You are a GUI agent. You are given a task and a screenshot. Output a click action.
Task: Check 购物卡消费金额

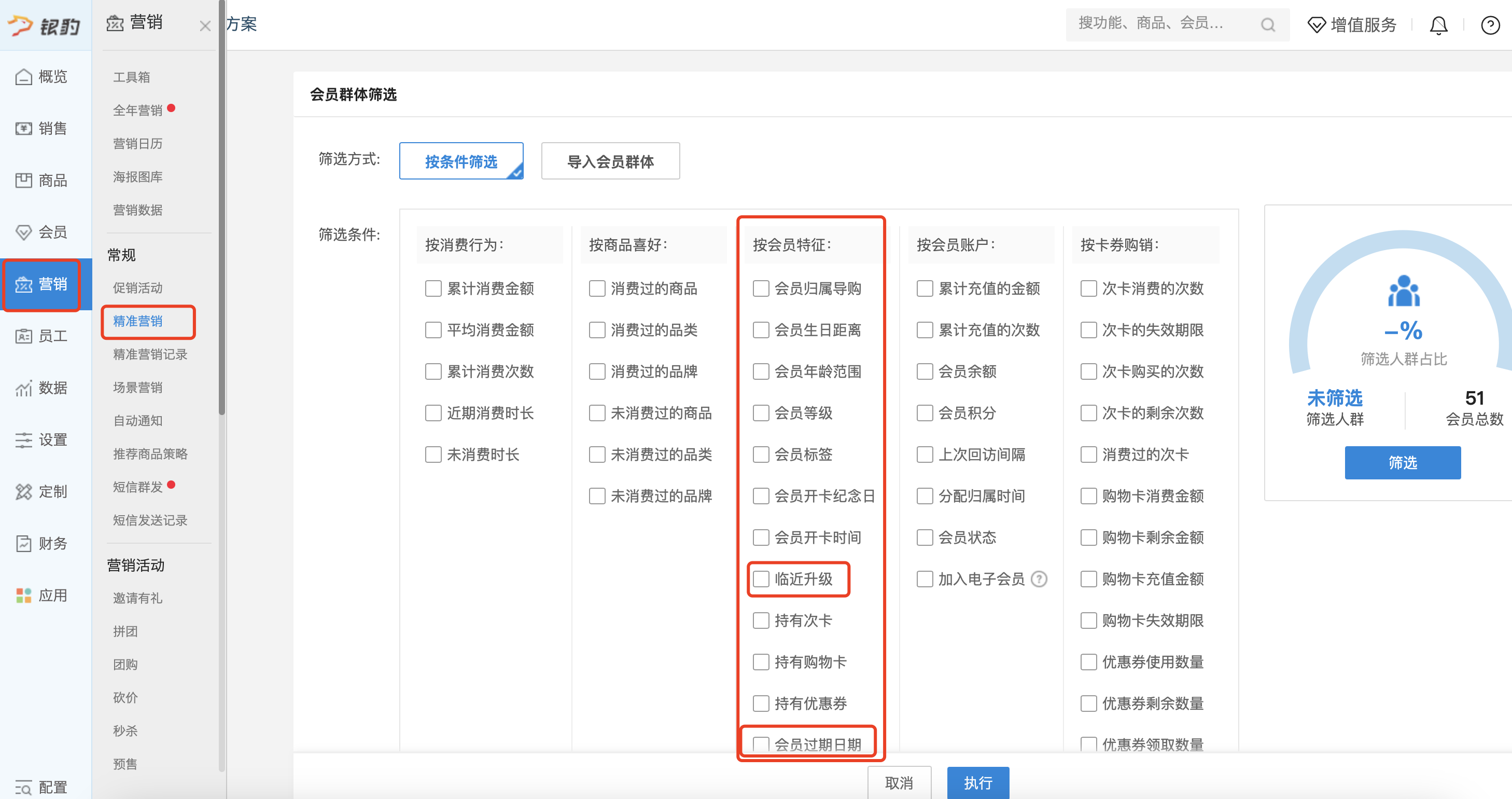1088,496
